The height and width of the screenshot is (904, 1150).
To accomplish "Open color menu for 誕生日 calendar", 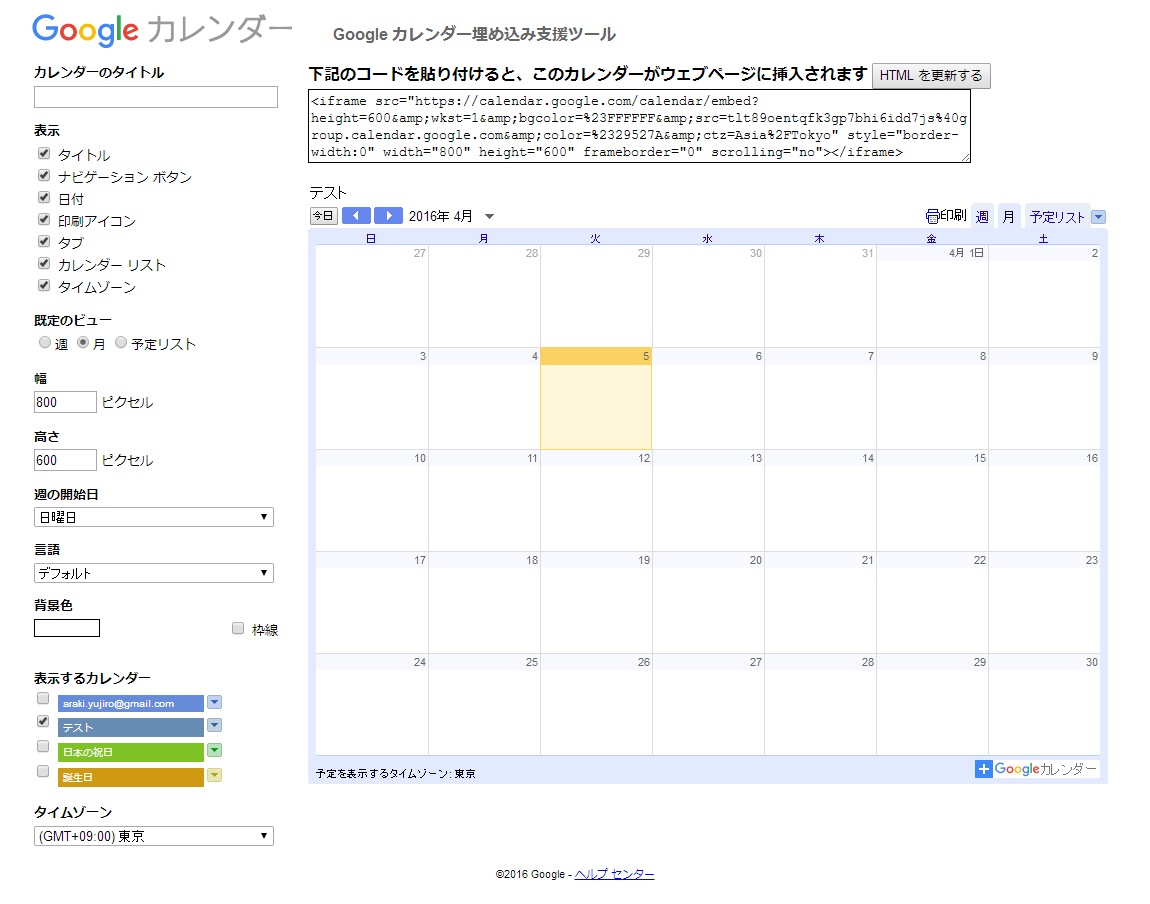I will click(214, 775).
